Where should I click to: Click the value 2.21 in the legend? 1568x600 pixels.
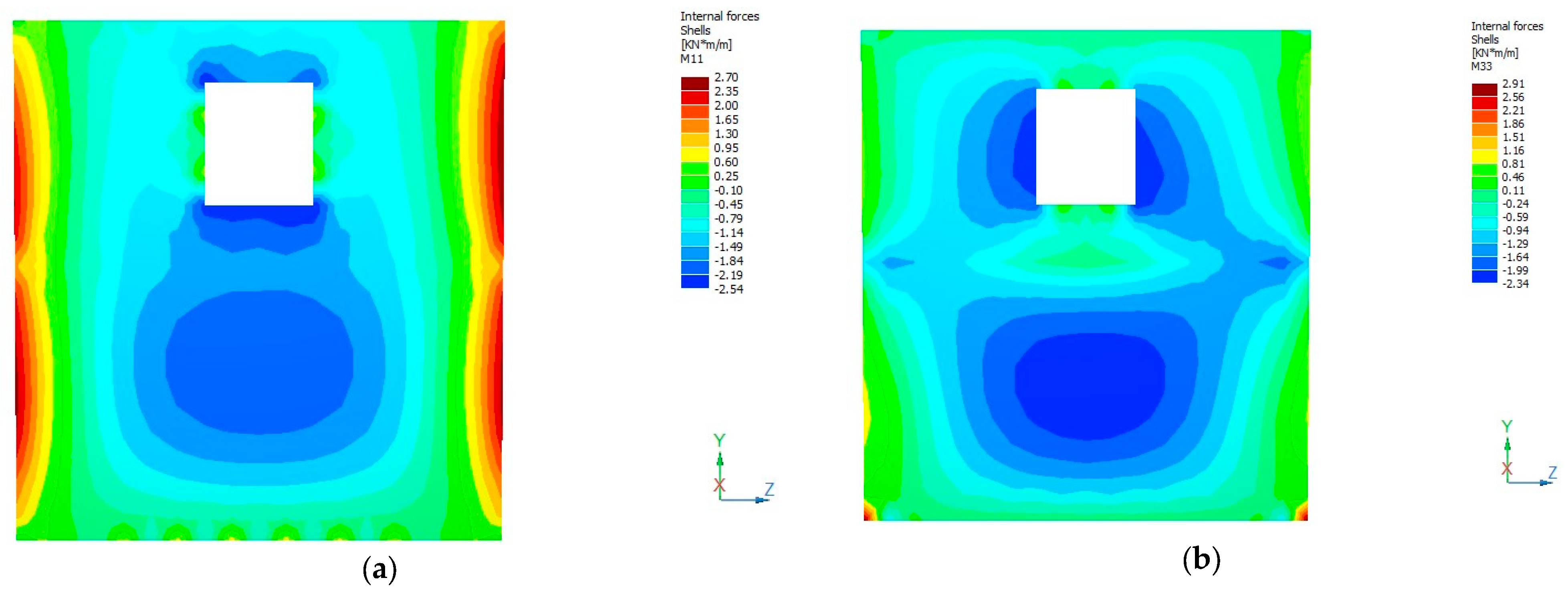click(1513, 110)
